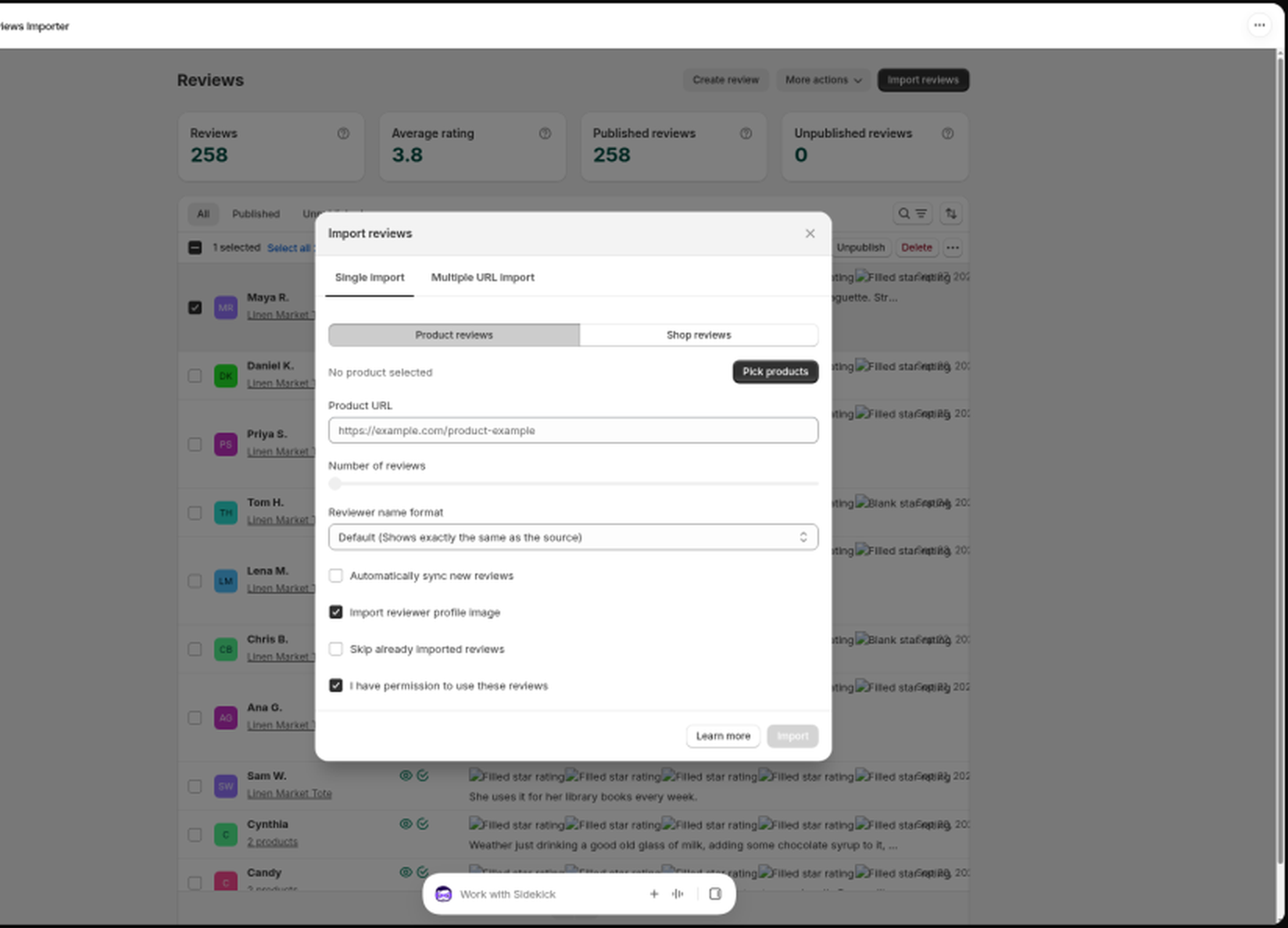Expand the More actions dropdown
The image size is (1288, 928).
point(823,80)
